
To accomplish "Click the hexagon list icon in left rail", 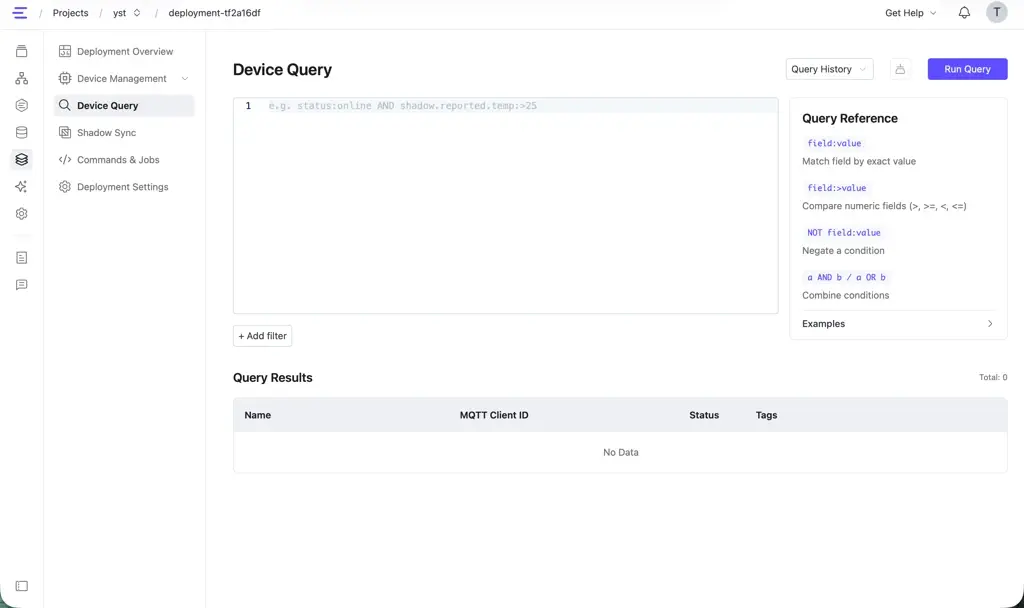I will pyautogui.click(x=22, y=105).
